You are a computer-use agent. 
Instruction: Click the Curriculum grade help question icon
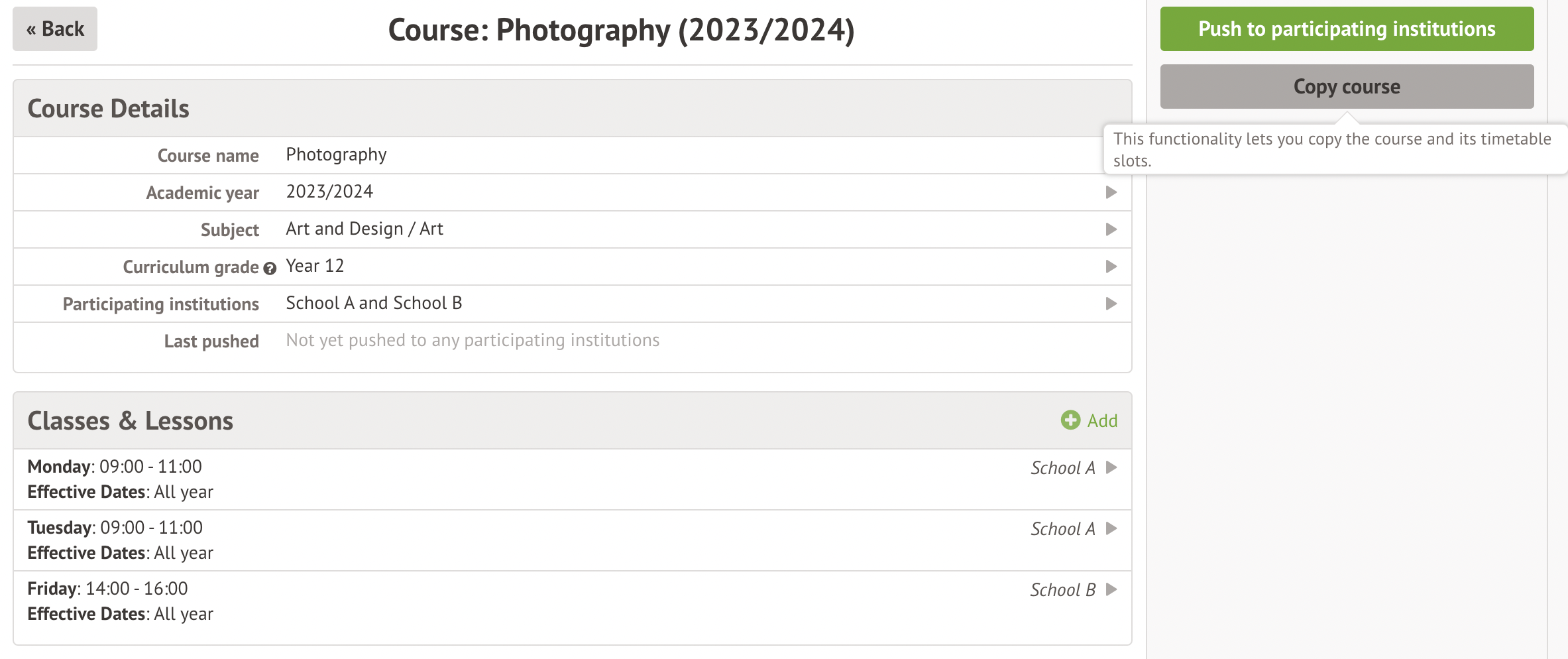coord(270,269)
